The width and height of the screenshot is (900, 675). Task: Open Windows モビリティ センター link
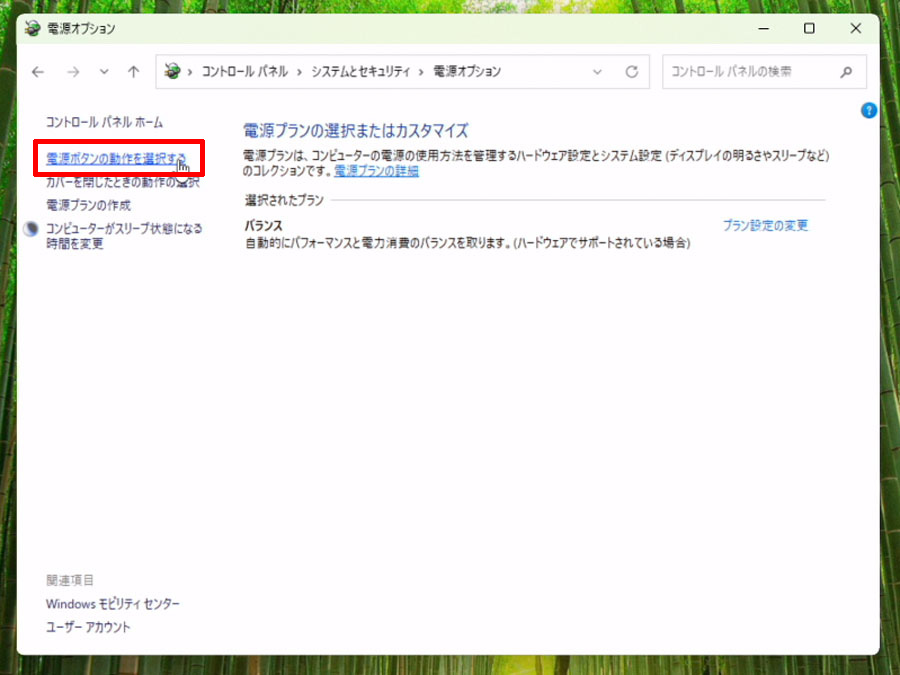point(113,604)
